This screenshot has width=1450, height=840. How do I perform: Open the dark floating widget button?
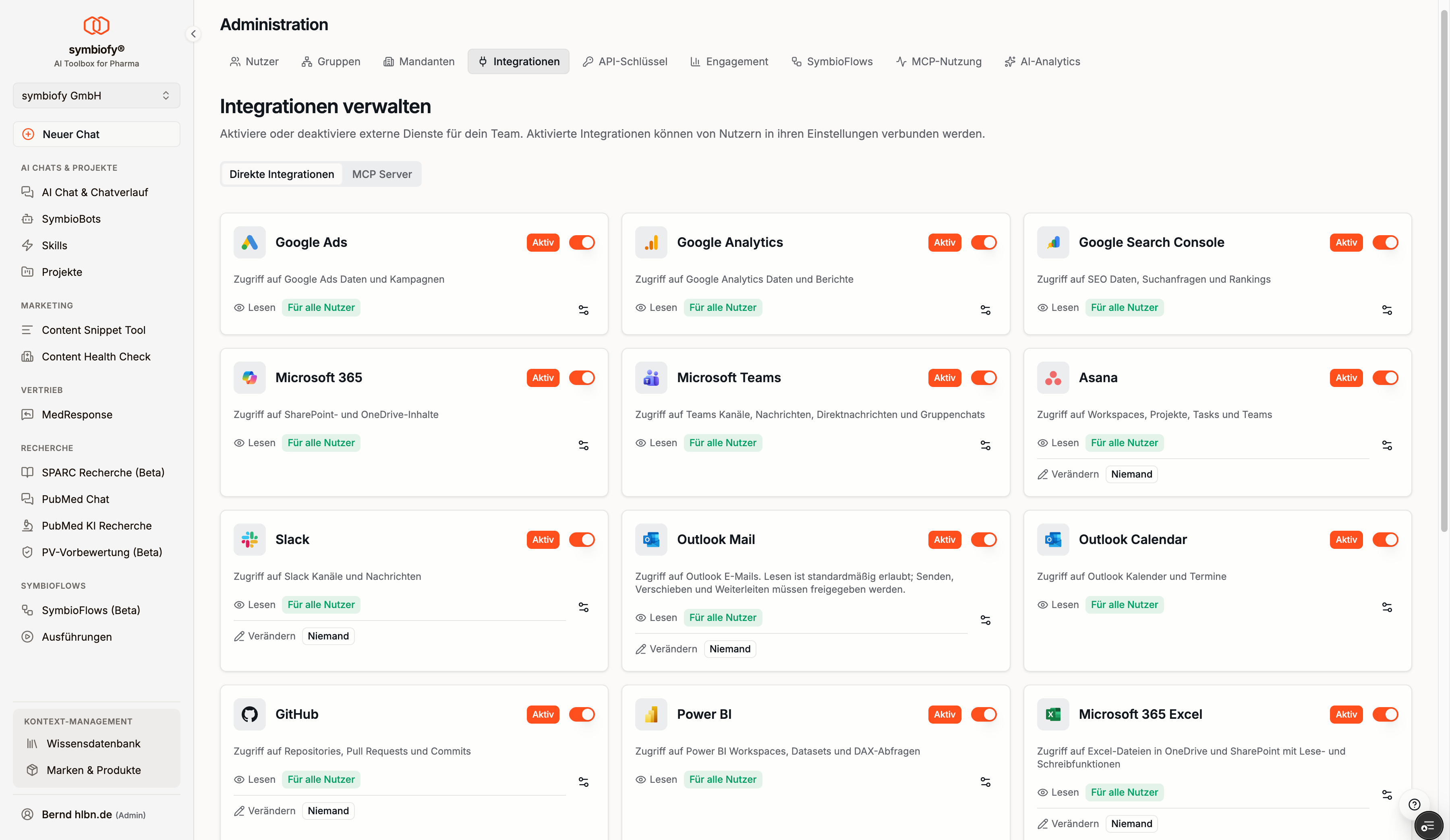(x=1428, y=826)
